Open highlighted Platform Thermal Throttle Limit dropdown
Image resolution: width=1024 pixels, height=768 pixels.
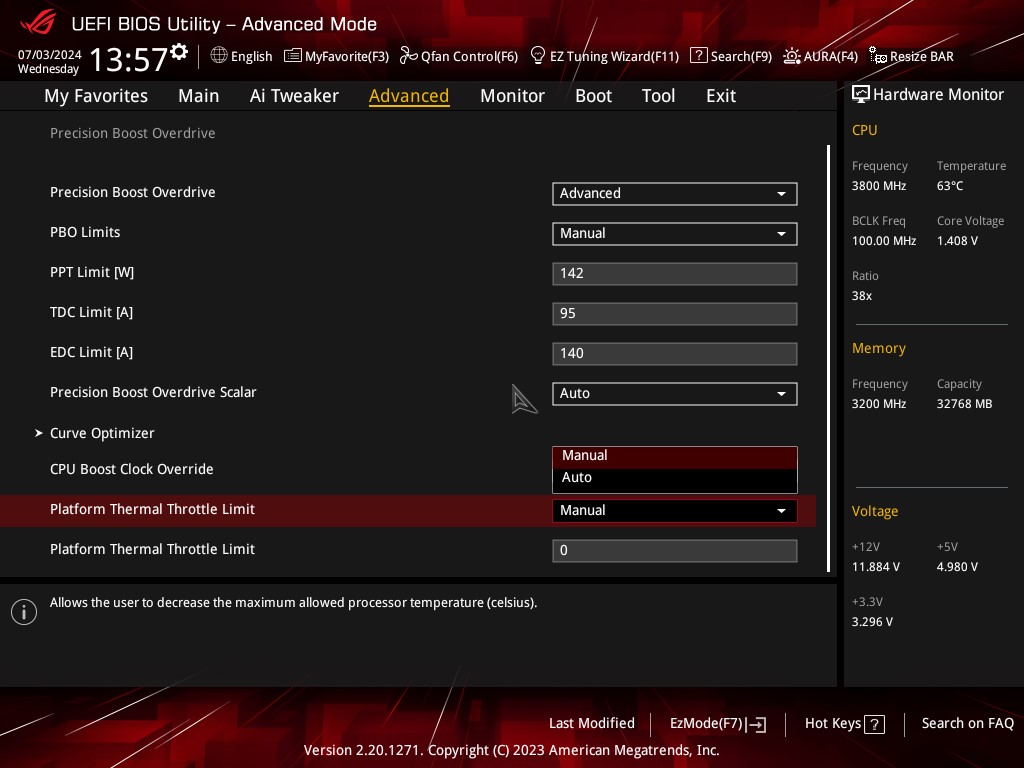674,511
